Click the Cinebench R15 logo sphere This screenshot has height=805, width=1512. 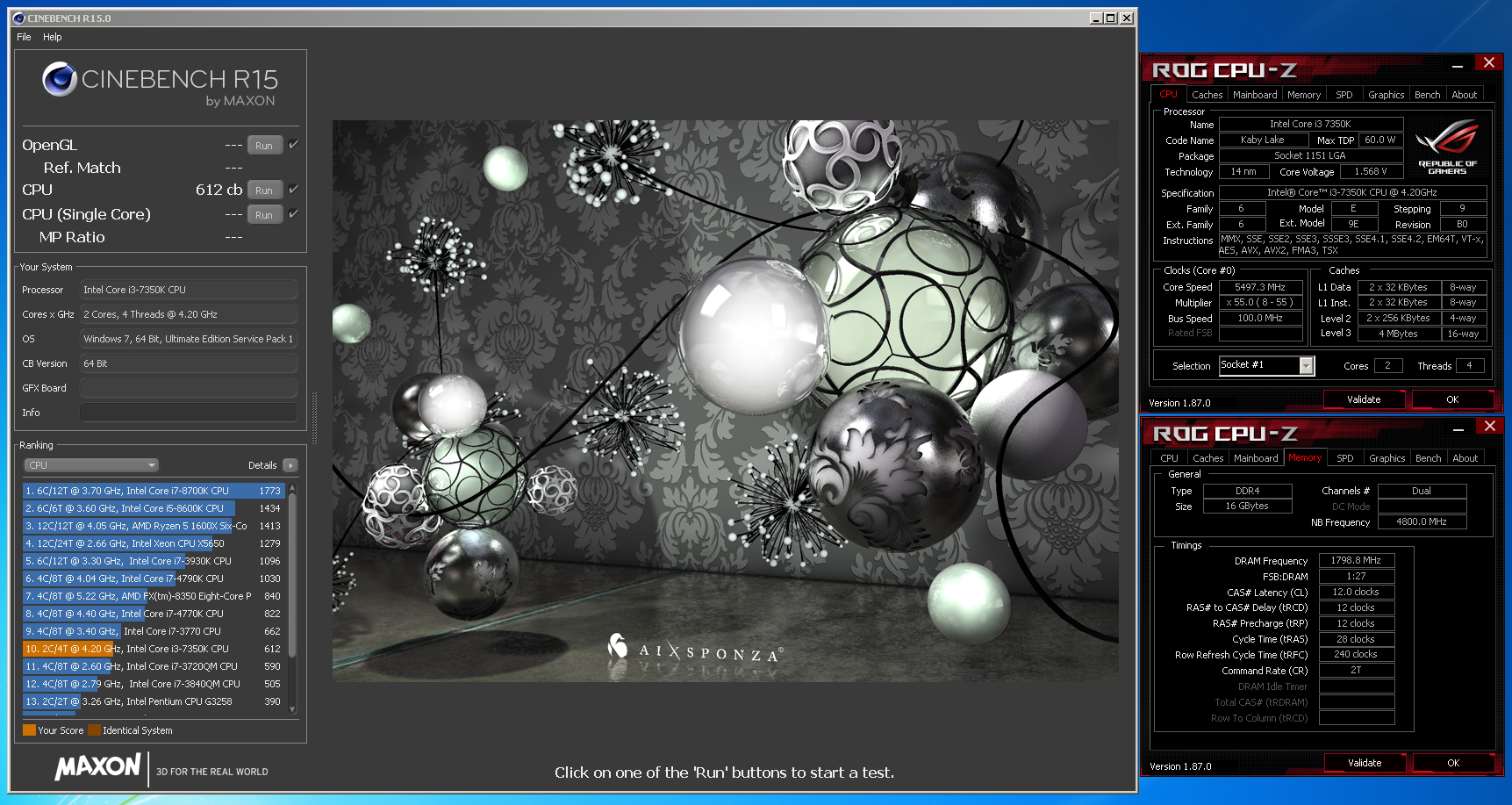pyautogui.click(x=60, y=79)
